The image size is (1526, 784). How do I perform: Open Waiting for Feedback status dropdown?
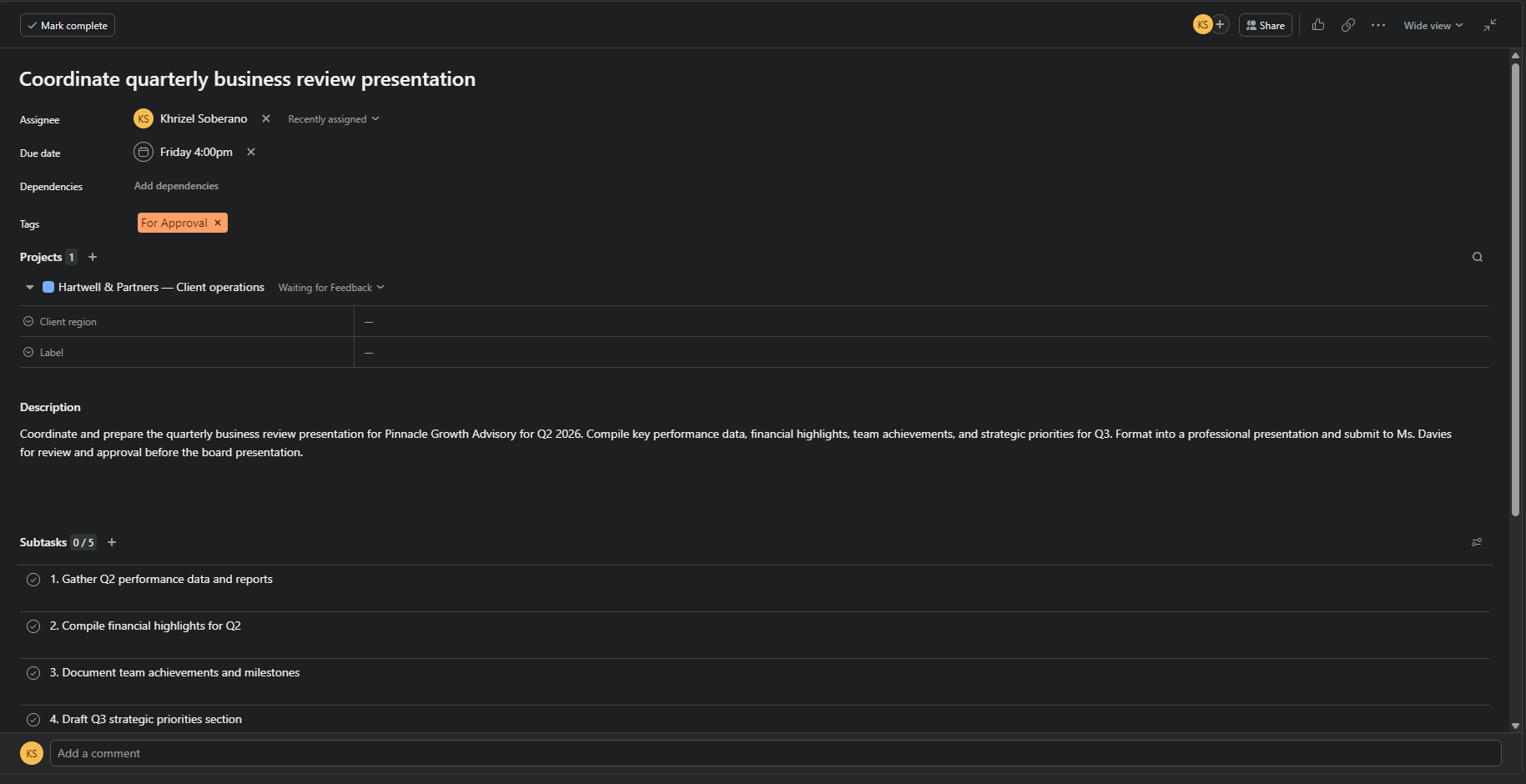pyautogui.click(x=331, y=288)
